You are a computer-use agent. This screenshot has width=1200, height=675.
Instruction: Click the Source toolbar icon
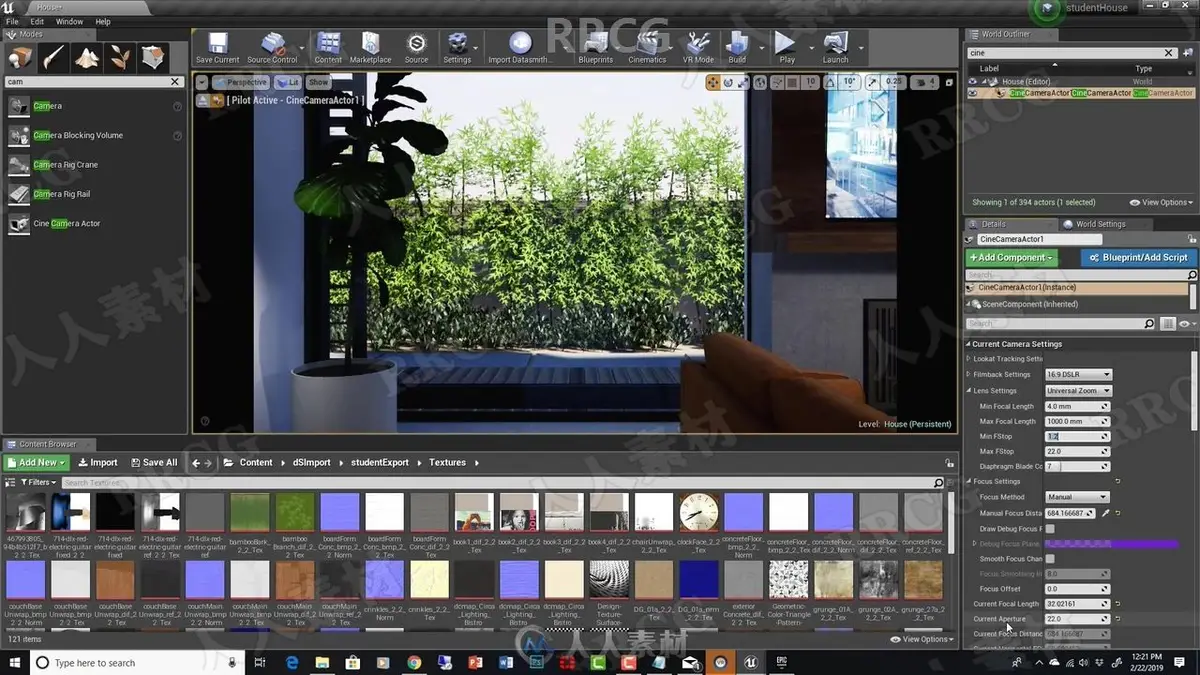[x=416, y=47]
